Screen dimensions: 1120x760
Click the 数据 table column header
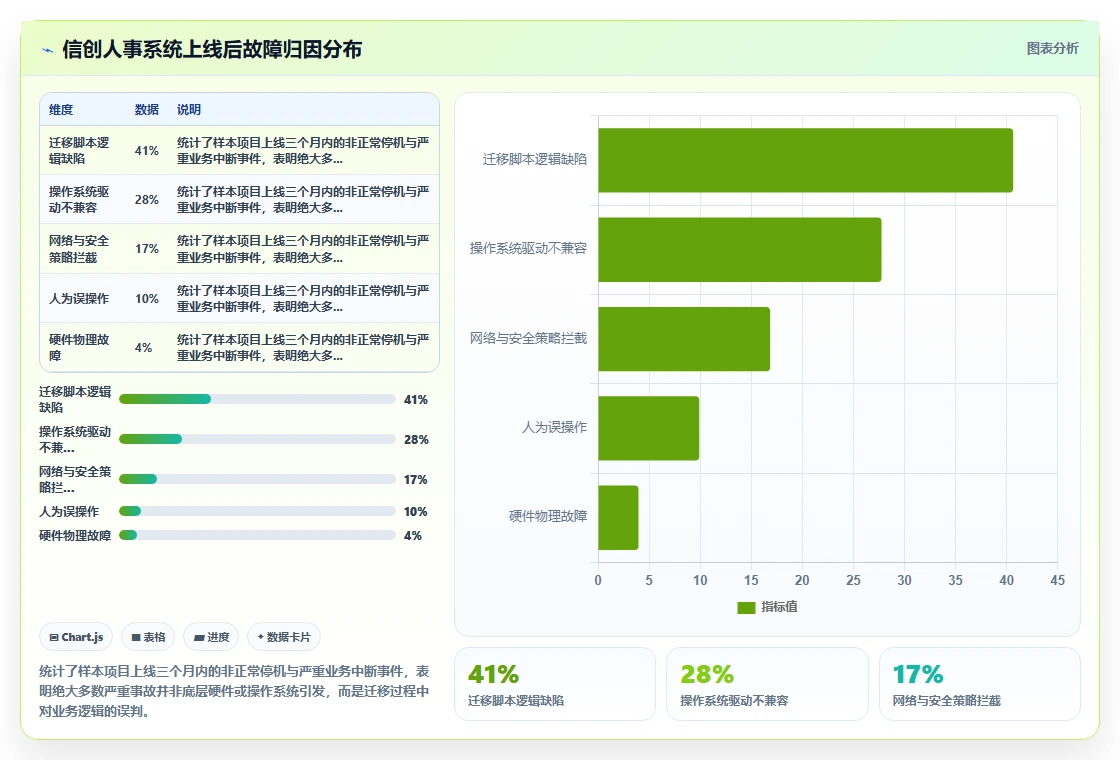tap(146, 110)
